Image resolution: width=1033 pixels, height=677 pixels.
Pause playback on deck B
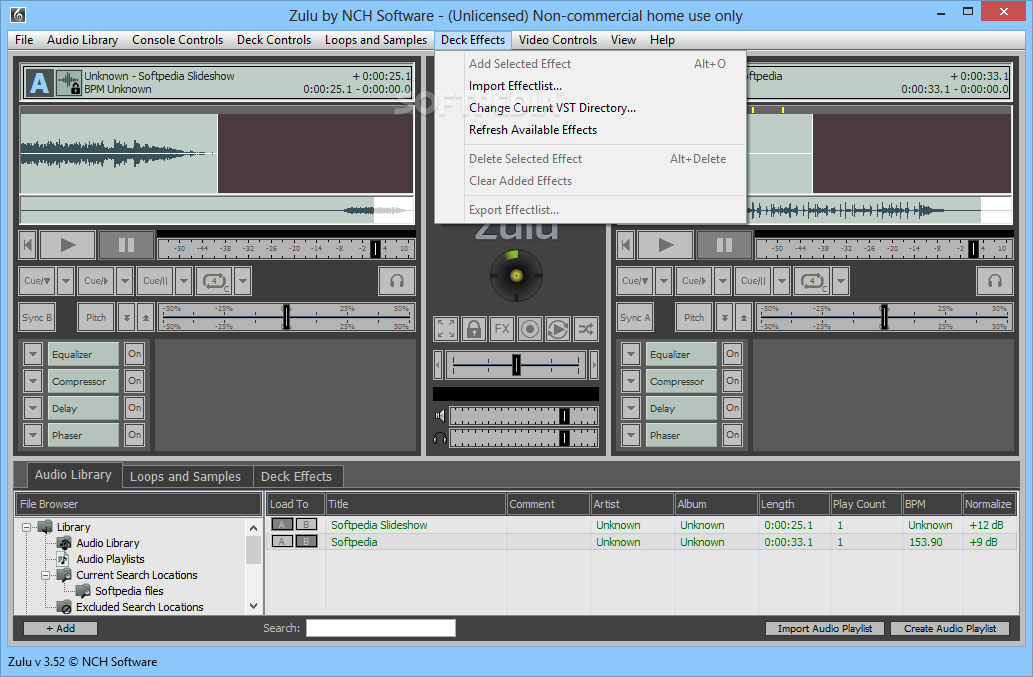pyautogui.click(x=725, y=245)
